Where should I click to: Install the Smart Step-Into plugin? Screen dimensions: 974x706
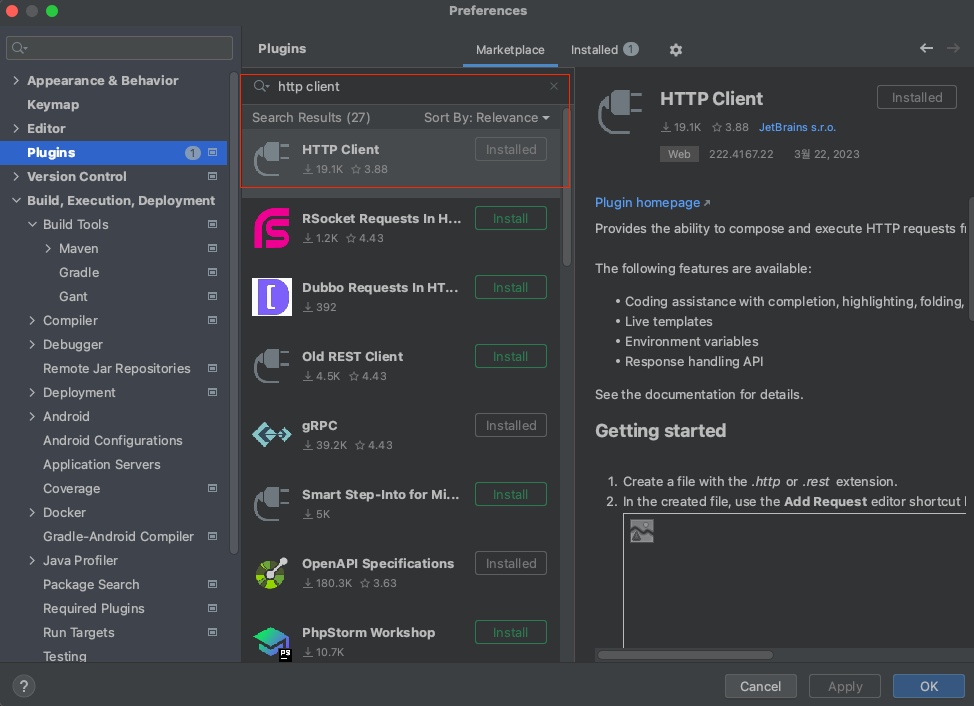[x=511, y=494]
